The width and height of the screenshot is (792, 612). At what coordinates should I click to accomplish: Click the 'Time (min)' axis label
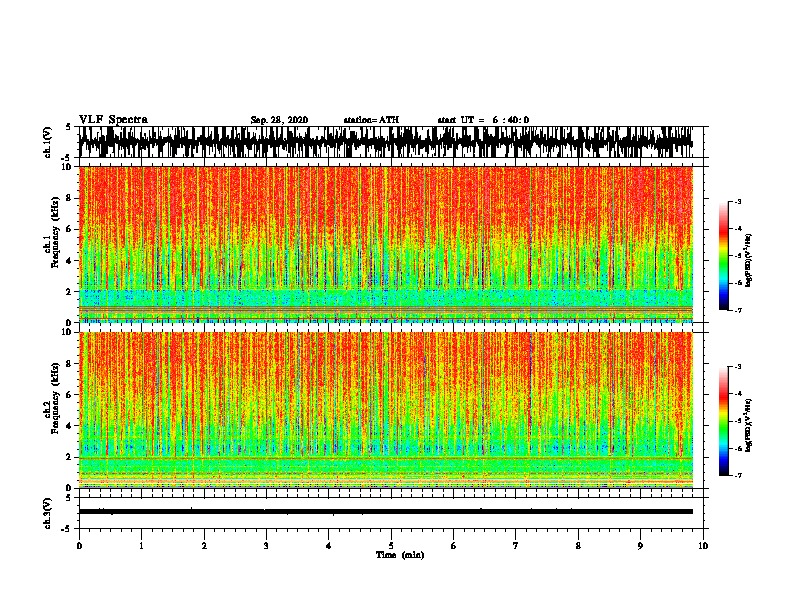(x=400, y=555)
